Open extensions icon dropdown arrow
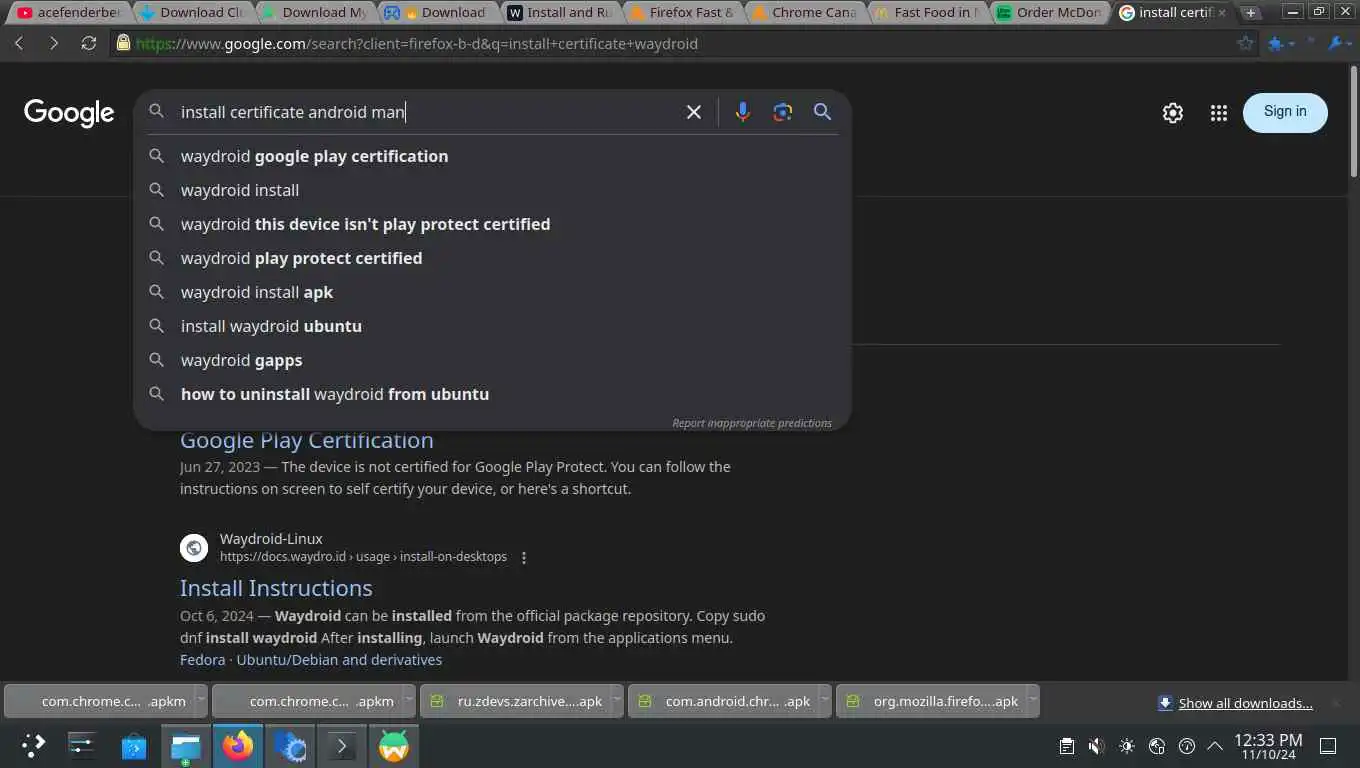1360x768 pixels. click(x=1292, y=44)
